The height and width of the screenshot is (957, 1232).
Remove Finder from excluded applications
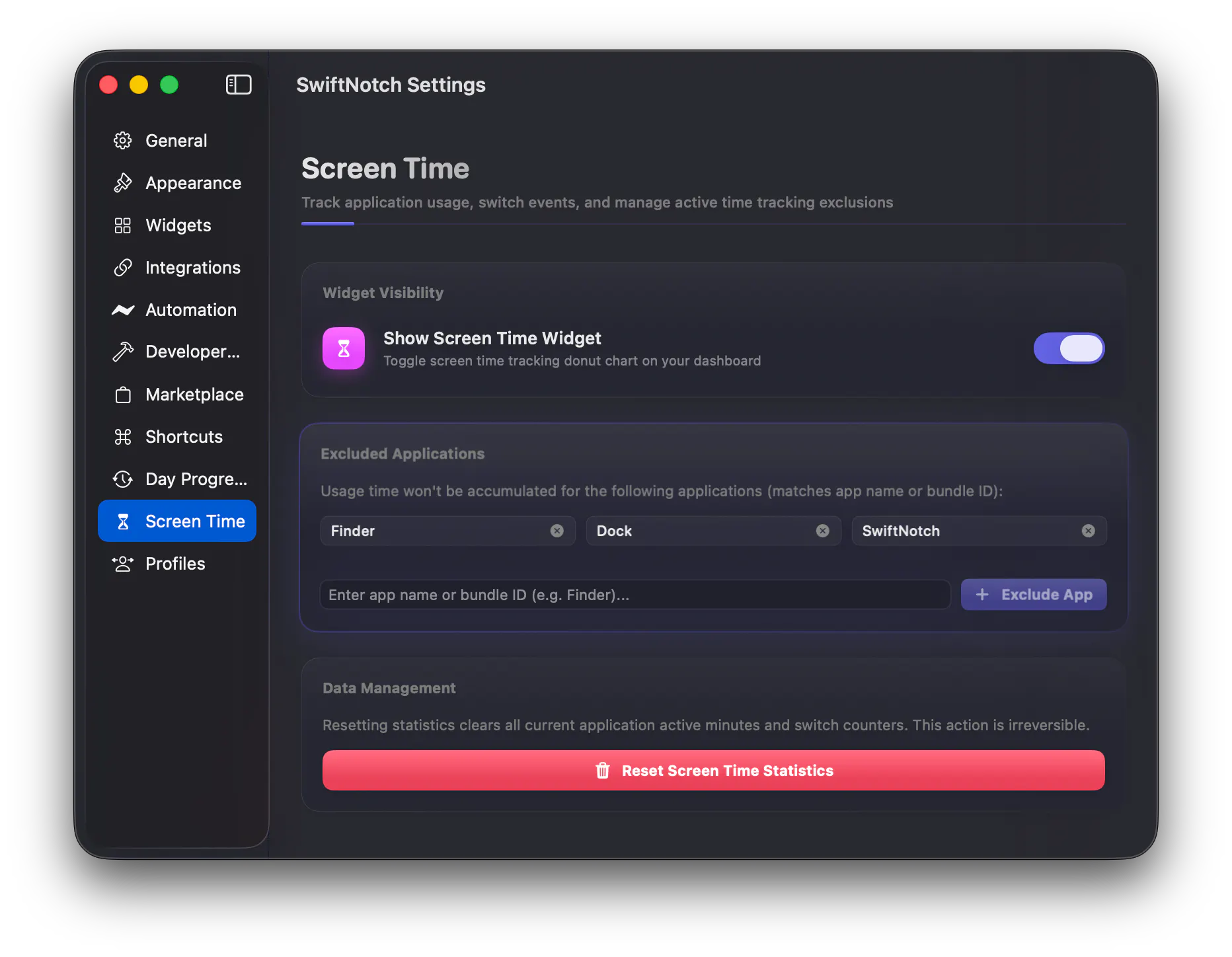click(x=557, y=531)
